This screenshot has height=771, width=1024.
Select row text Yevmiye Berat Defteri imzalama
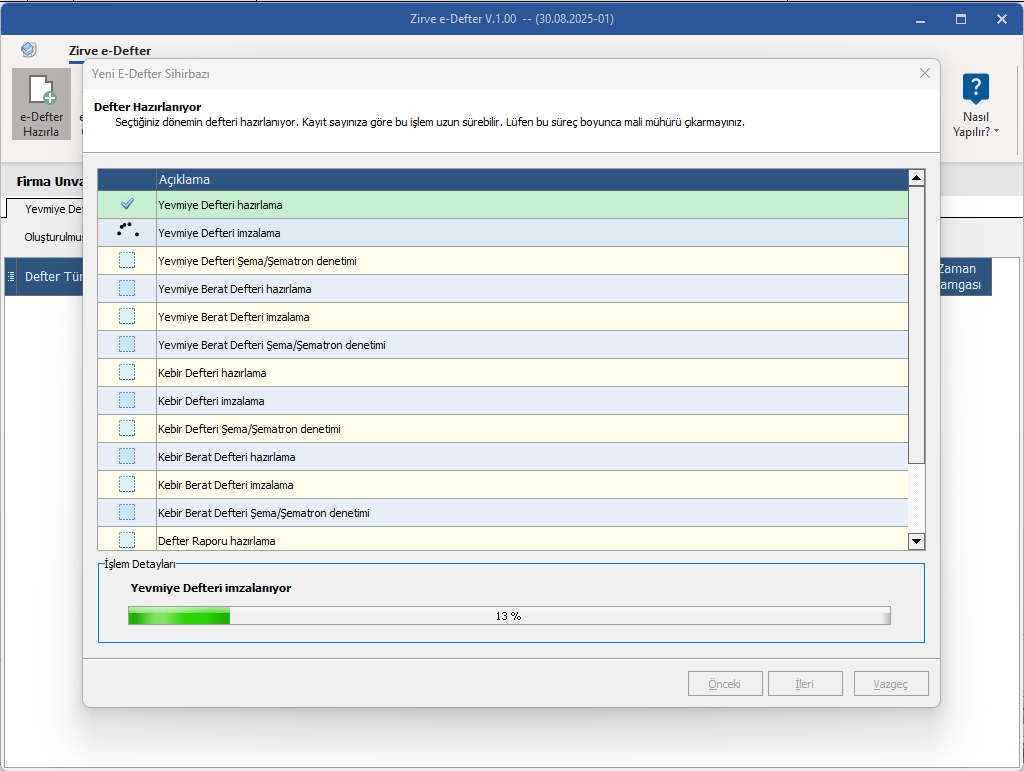(234, 317)
